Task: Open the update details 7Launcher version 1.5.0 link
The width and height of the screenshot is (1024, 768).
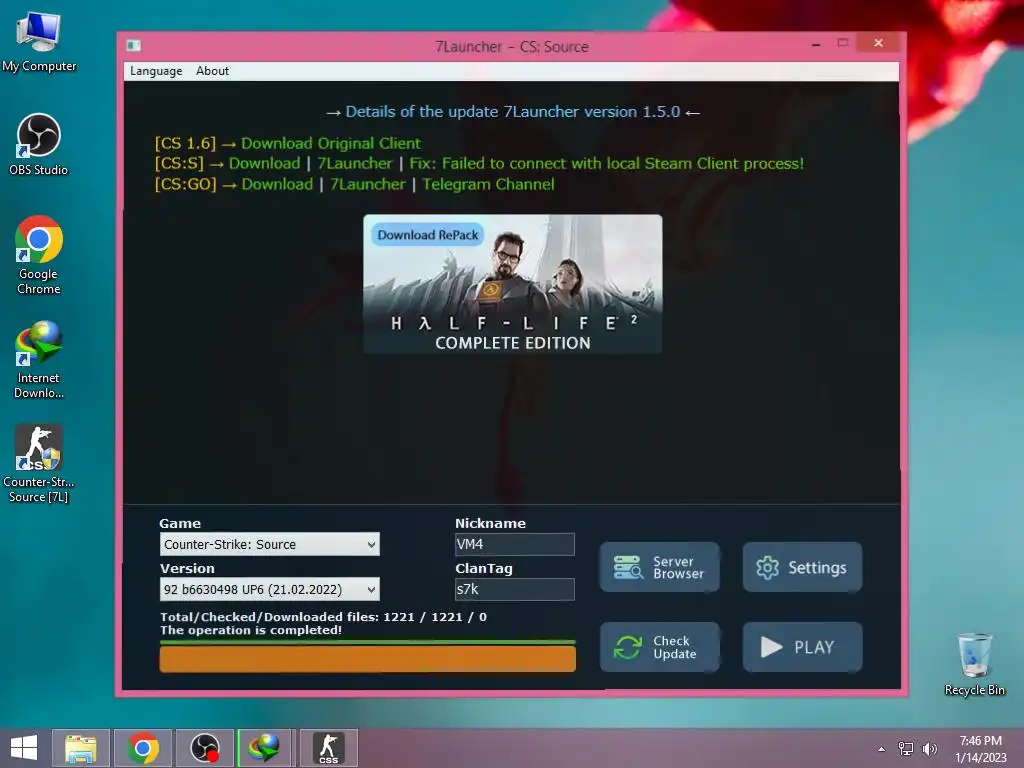Action: point(513,112)
